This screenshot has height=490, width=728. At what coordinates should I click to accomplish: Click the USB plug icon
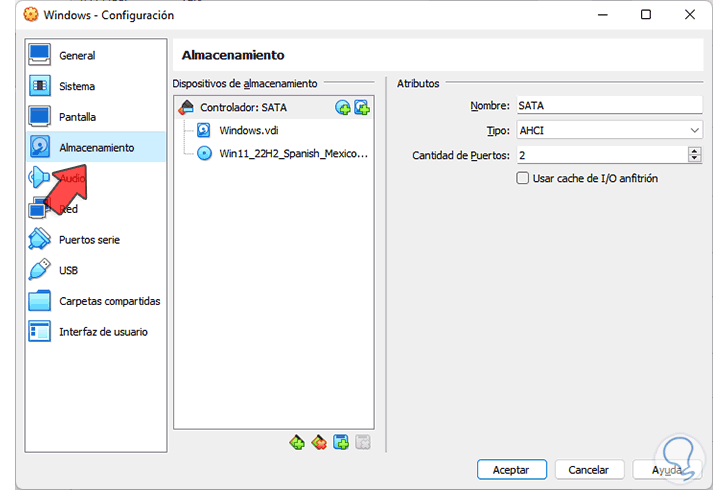pyautogui.click(x=39, y=269)
